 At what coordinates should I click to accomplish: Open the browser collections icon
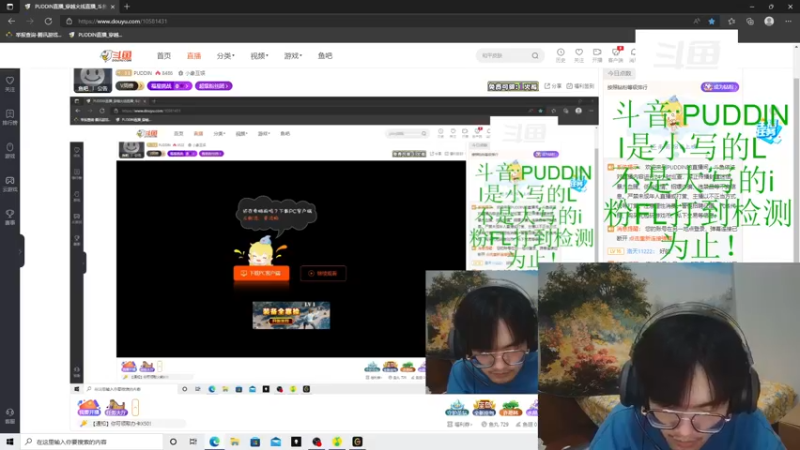coord(750,21)
